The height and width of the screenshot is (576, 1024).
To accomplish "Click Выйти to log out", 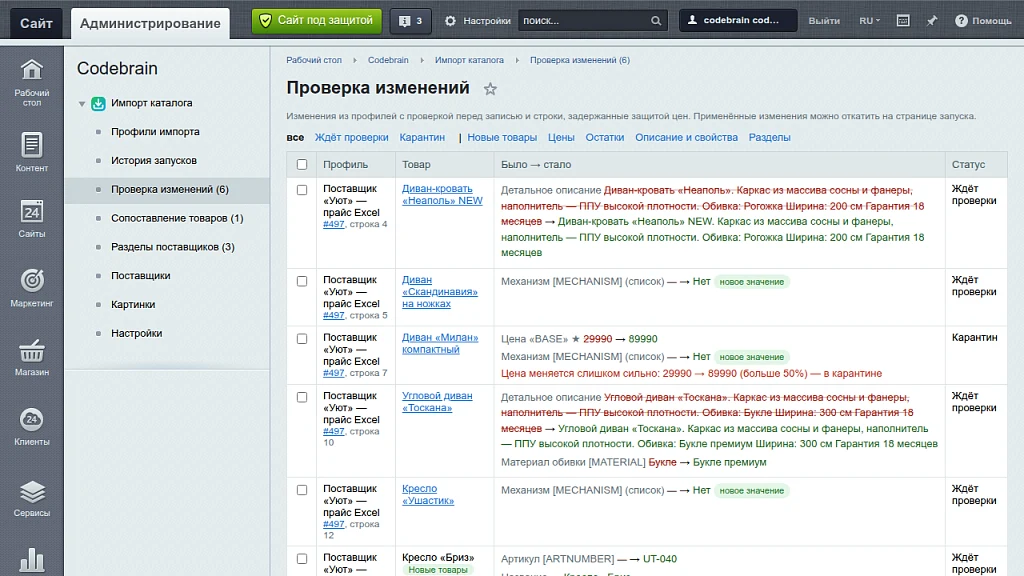I will 824,21.
